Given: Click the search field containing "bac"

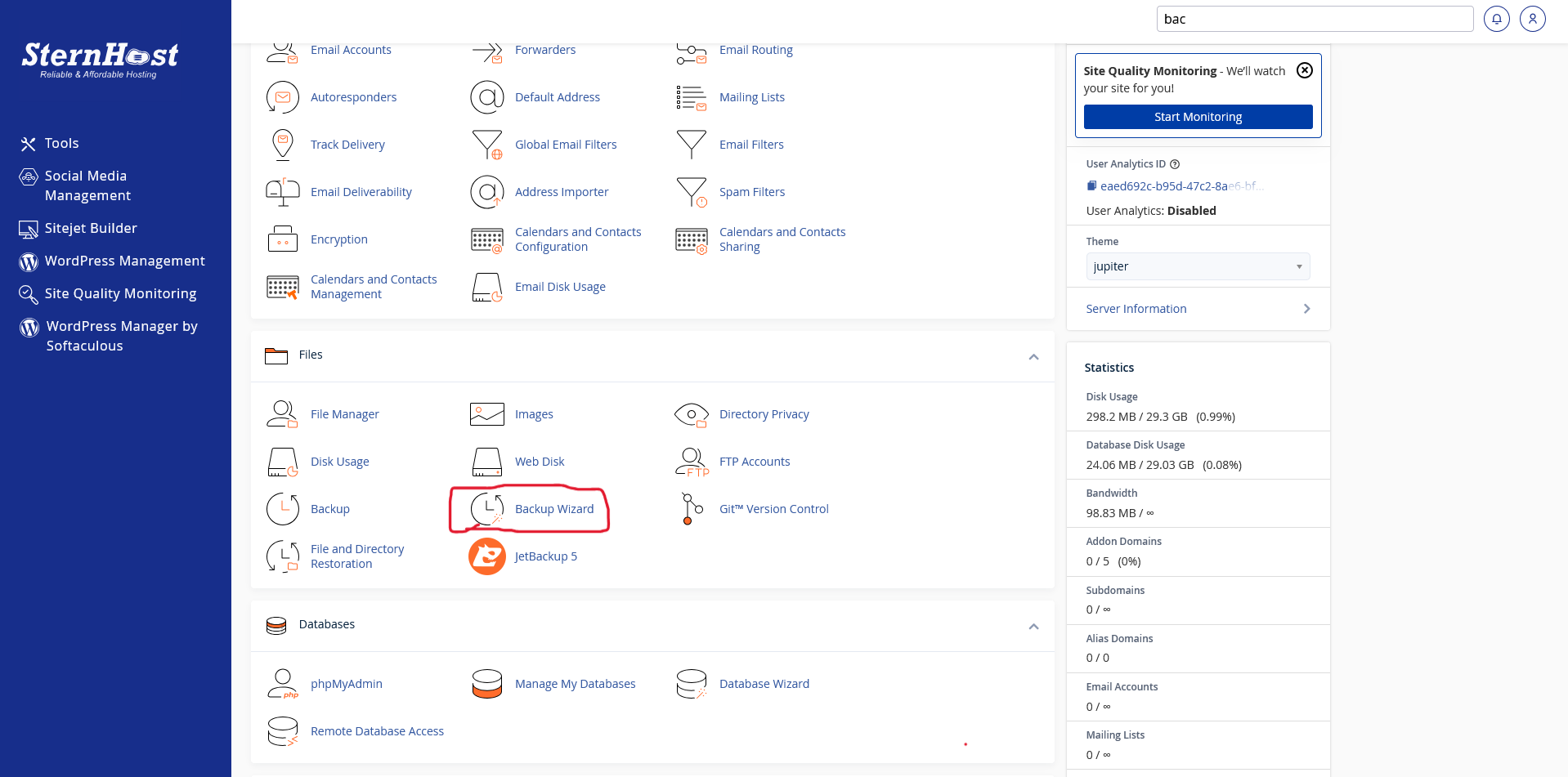Looking at the screenshot, I should pyautogui.click(x=1315, y=19).
